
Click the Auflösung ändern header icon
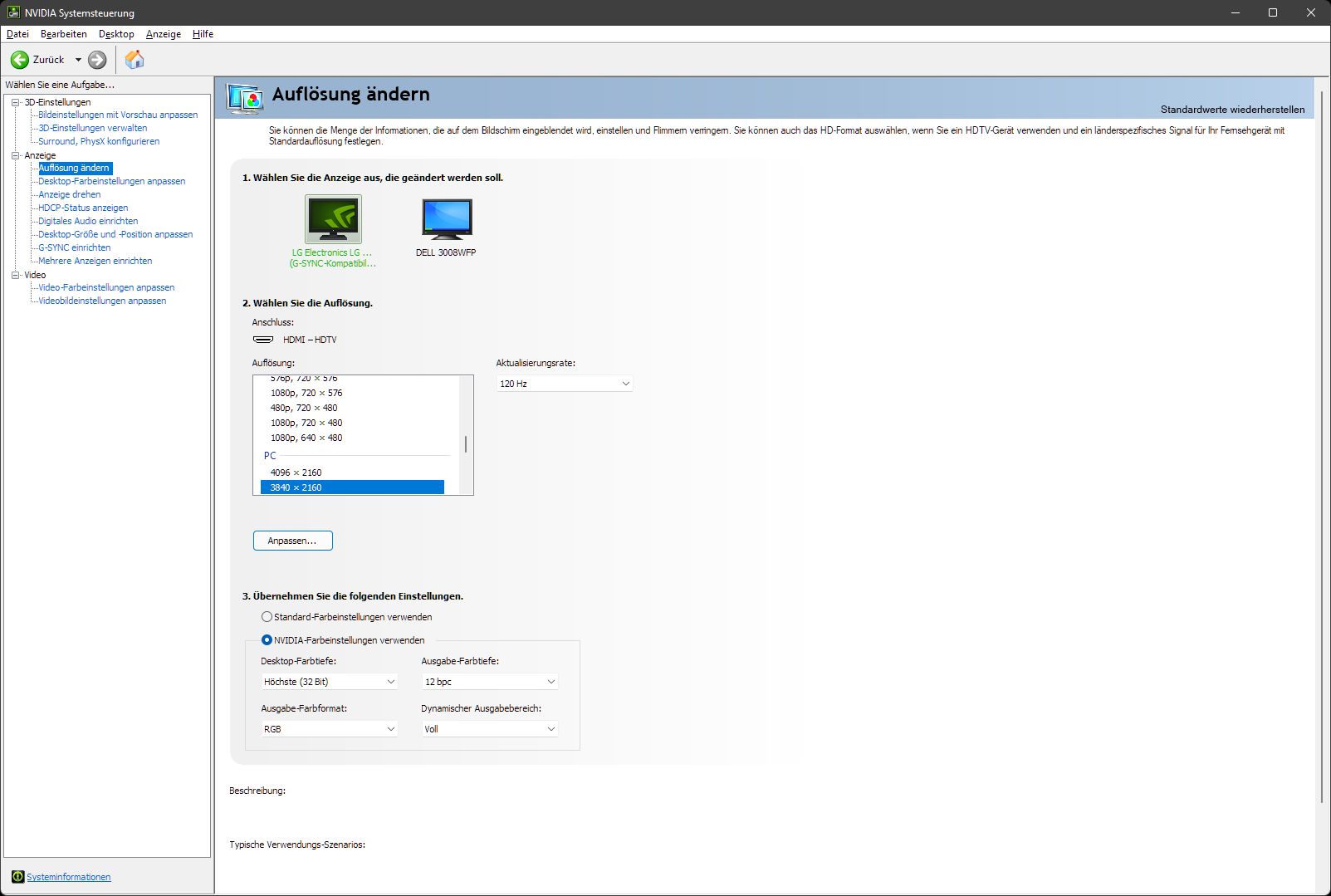tap(245, 98)
